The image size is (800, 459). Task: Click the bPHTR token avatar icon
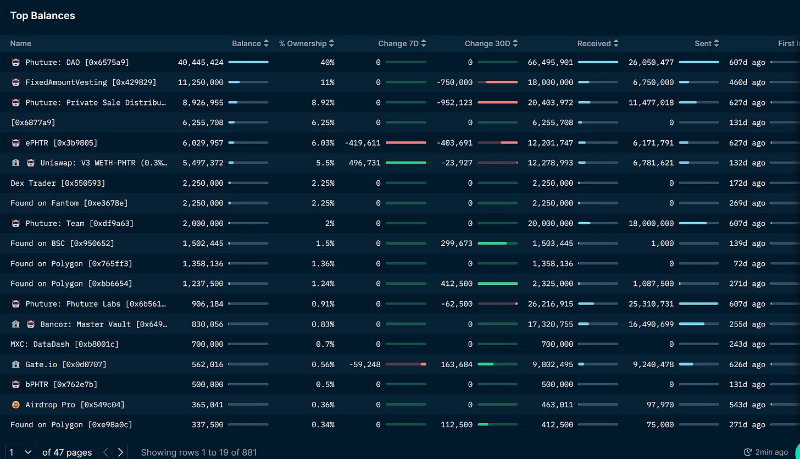16,384
